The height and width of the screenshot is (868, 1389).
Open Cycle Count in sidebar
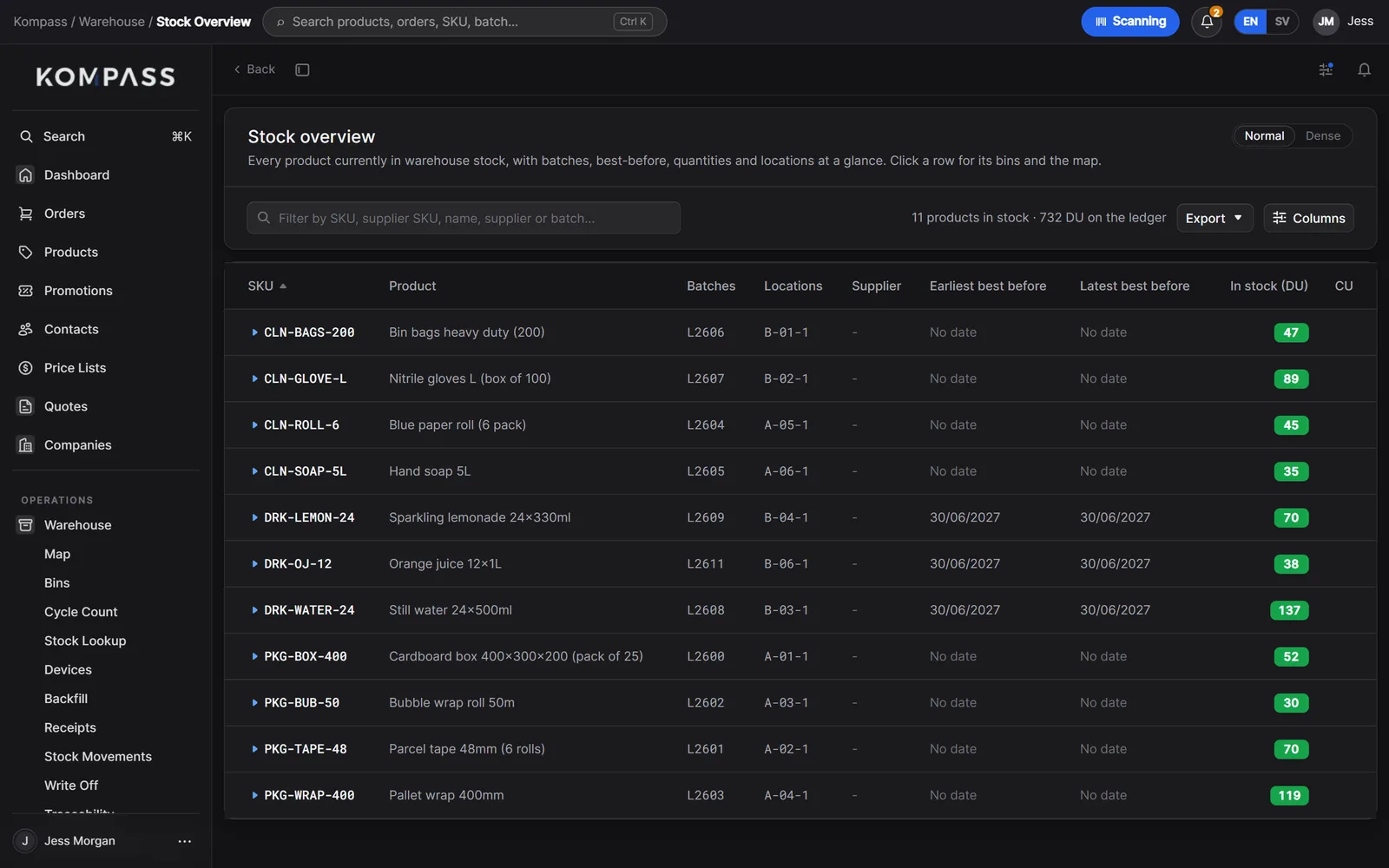pos(81,612)
